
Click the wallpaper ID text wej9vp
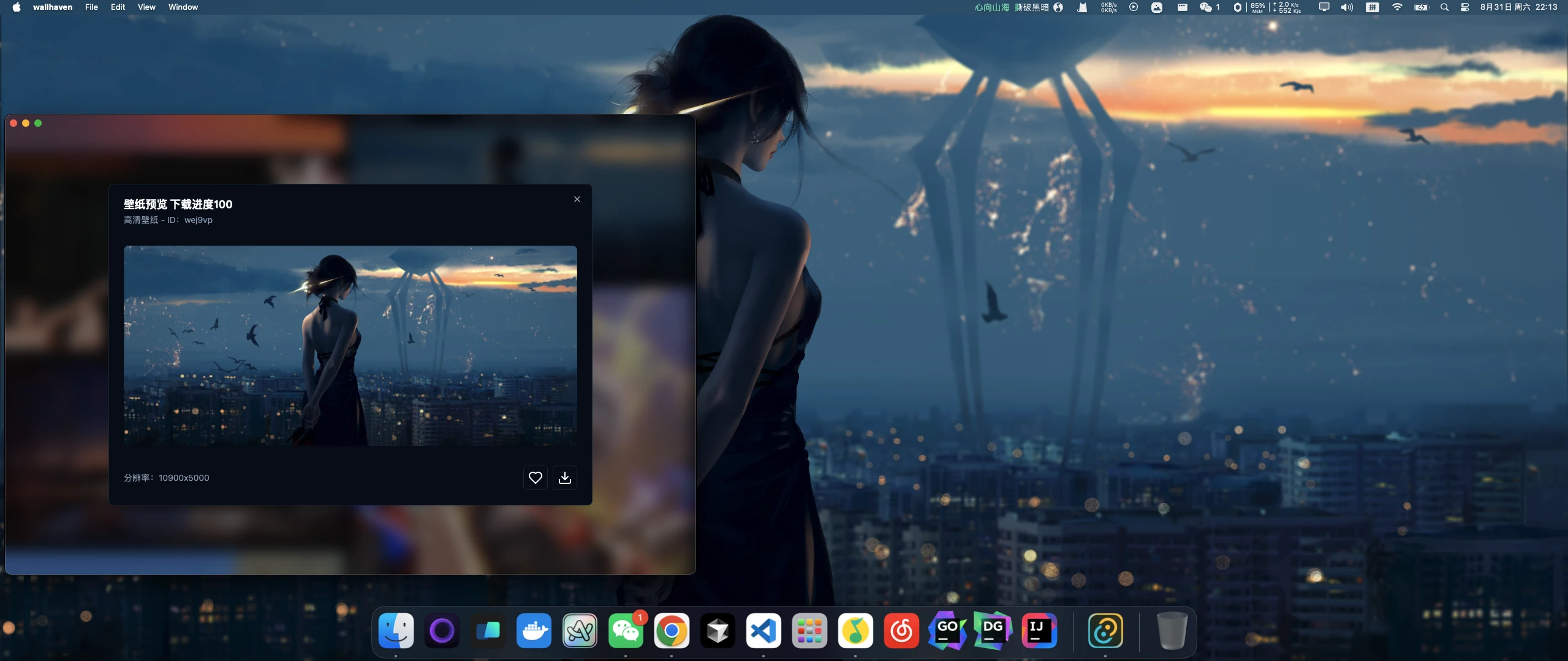pyautogui.click(x=199, y=220)
